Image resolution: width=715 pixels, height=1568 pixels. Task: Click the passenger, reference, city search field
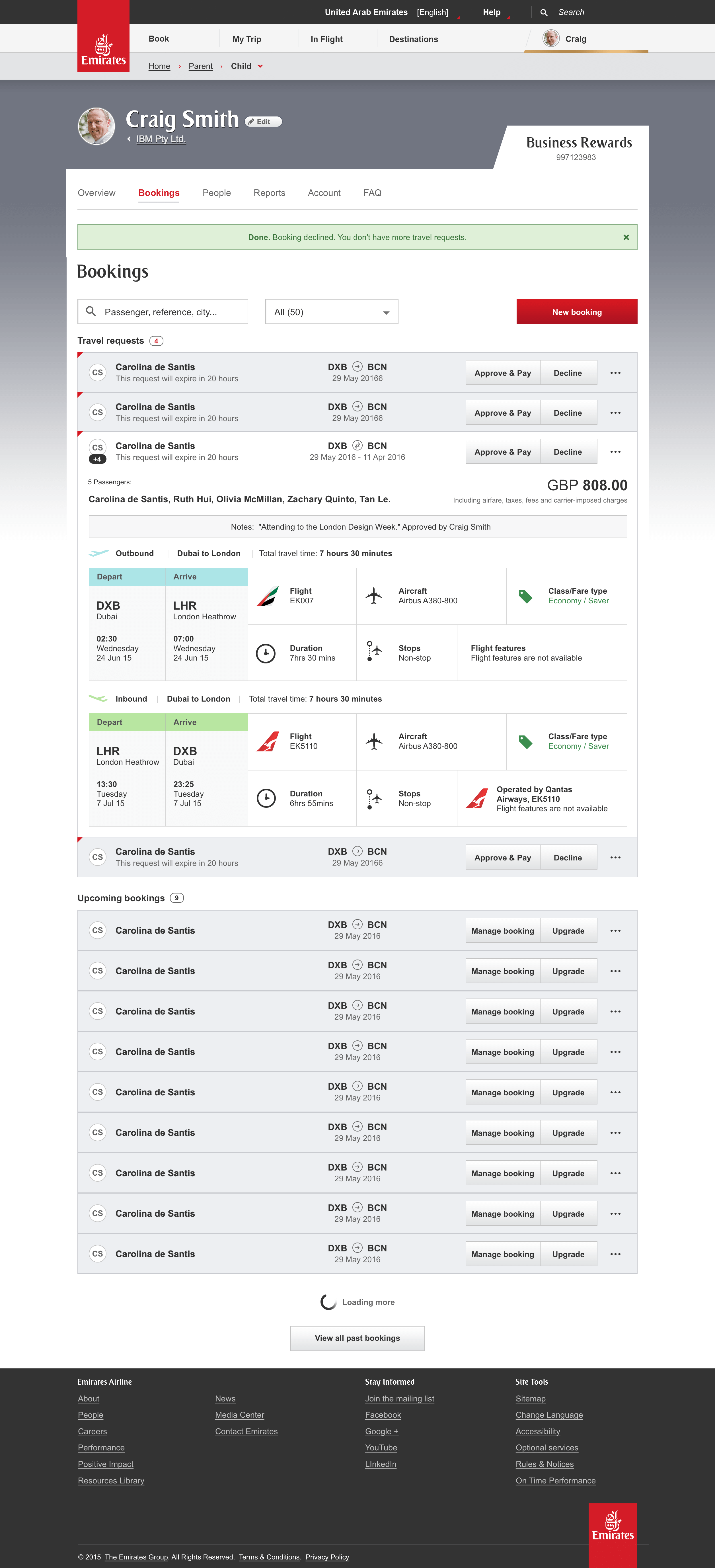pyautogui.click(x=163, y=312)
